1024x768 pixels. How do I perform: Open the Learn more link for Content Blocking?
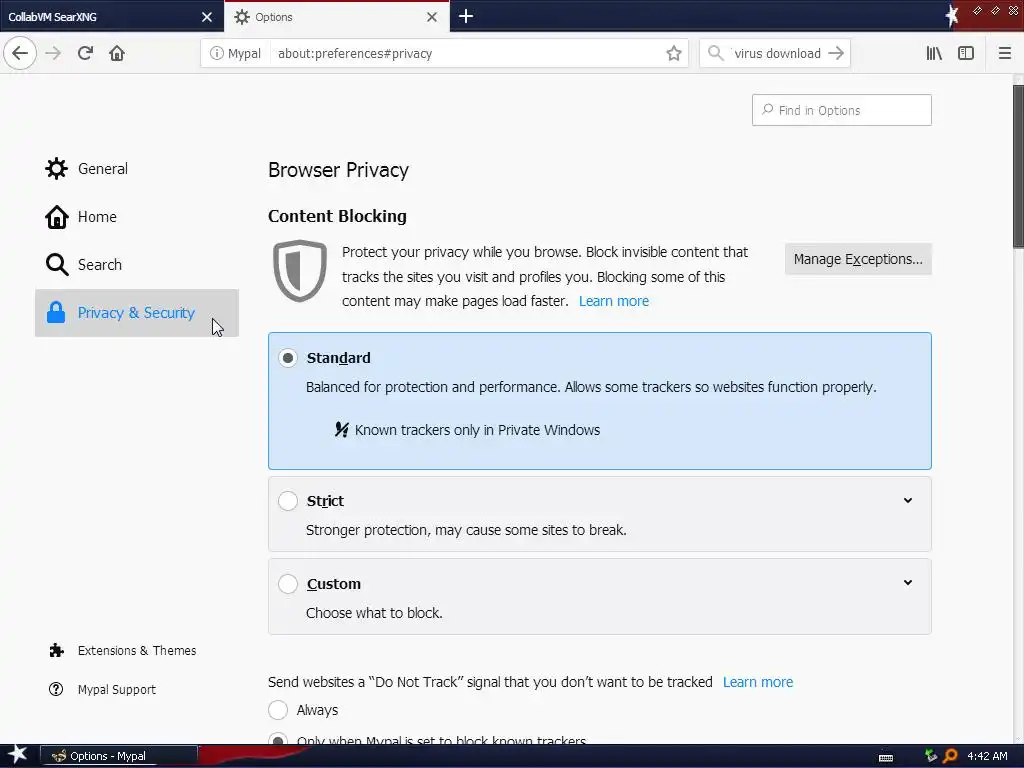[613, 301]
